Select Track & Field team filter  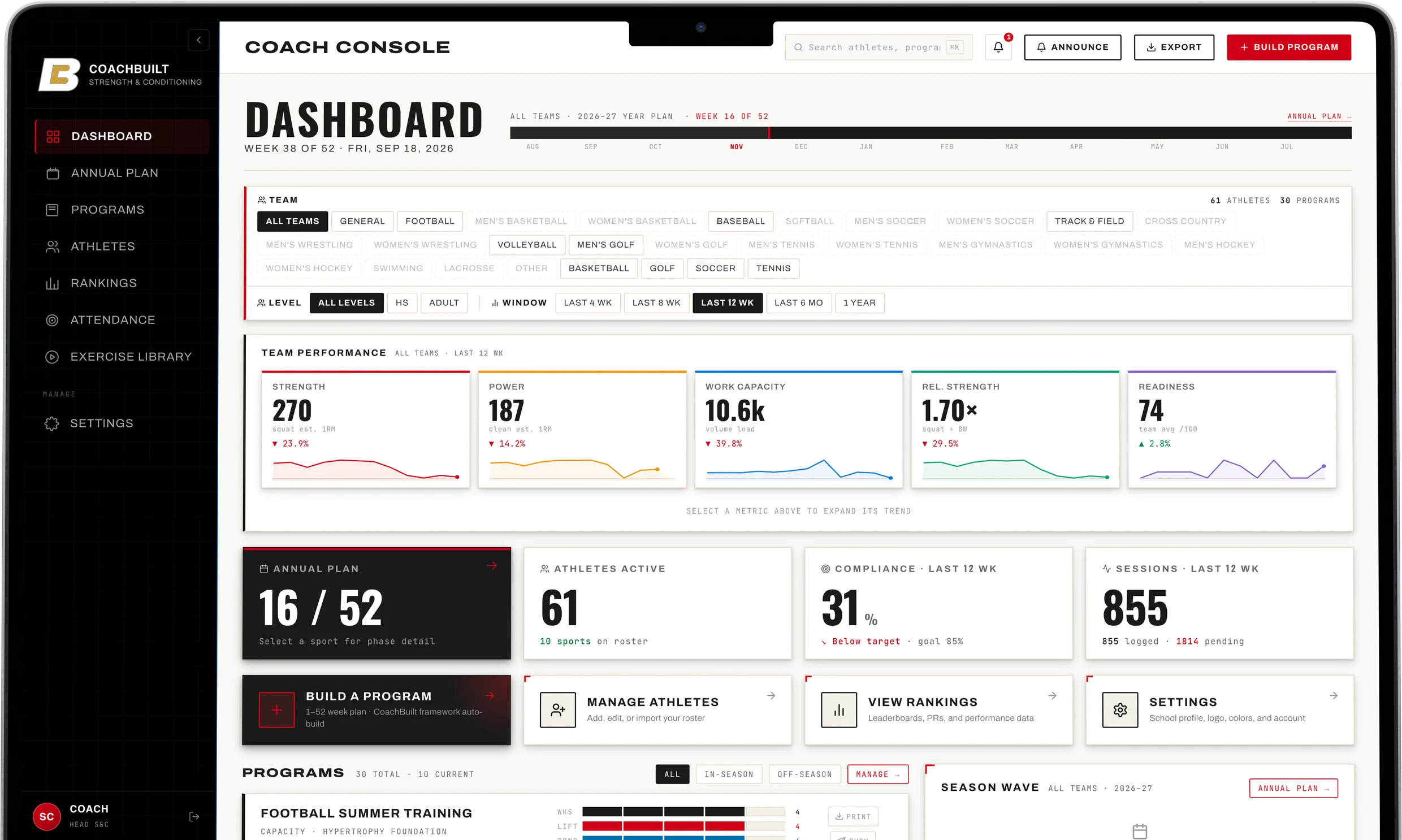pos(1089,222)
